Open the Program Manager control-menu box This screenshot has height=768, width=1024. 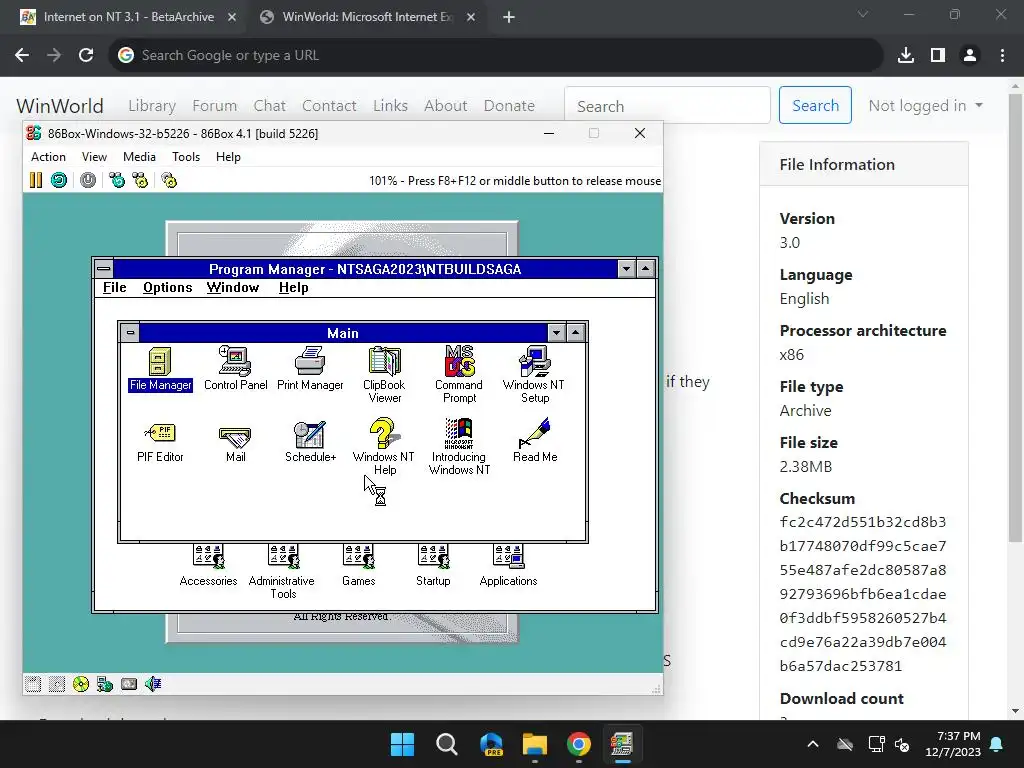click(x=104, y=268)
